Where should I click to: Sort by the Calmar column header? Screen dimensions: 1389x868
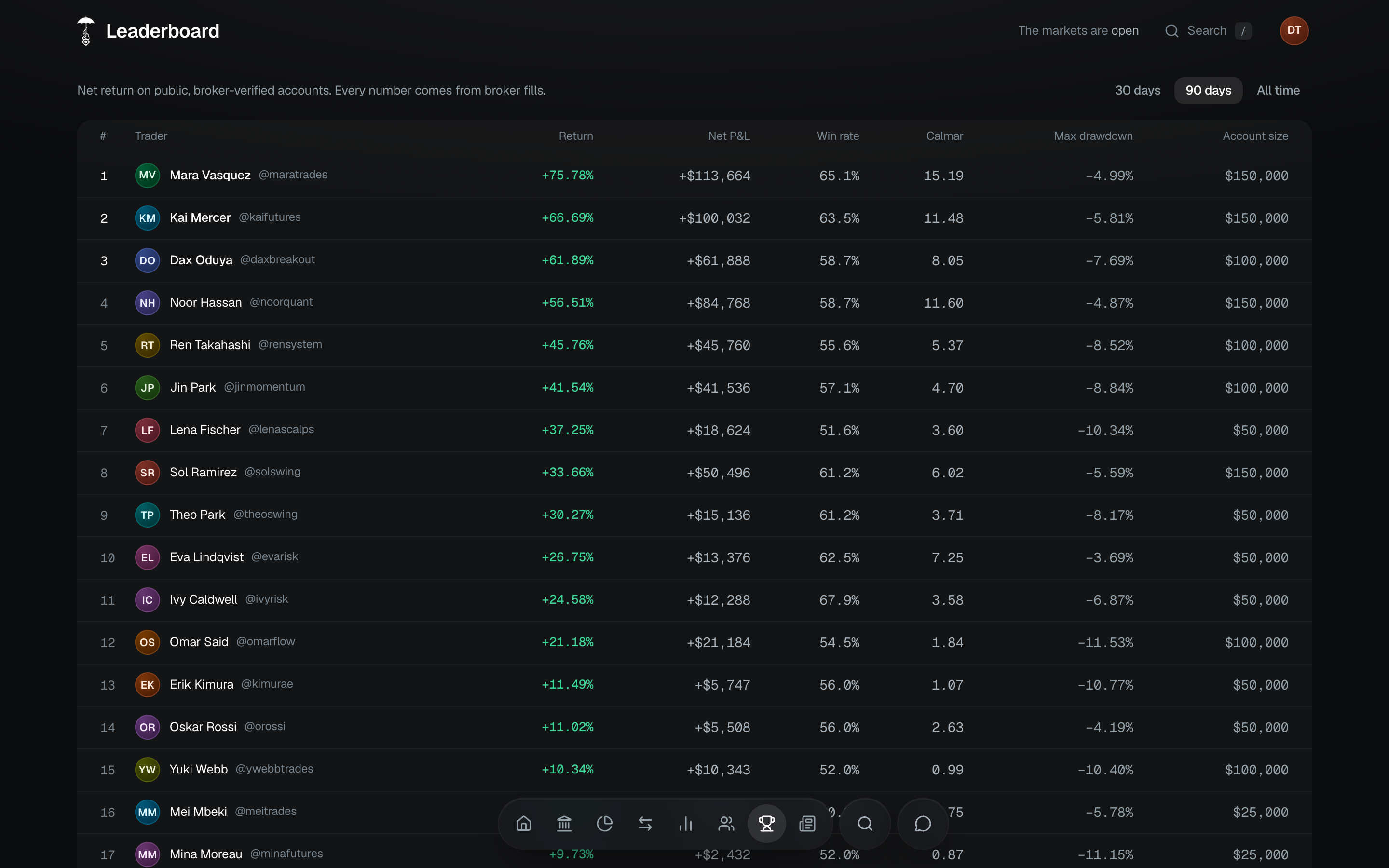(944, 136)
